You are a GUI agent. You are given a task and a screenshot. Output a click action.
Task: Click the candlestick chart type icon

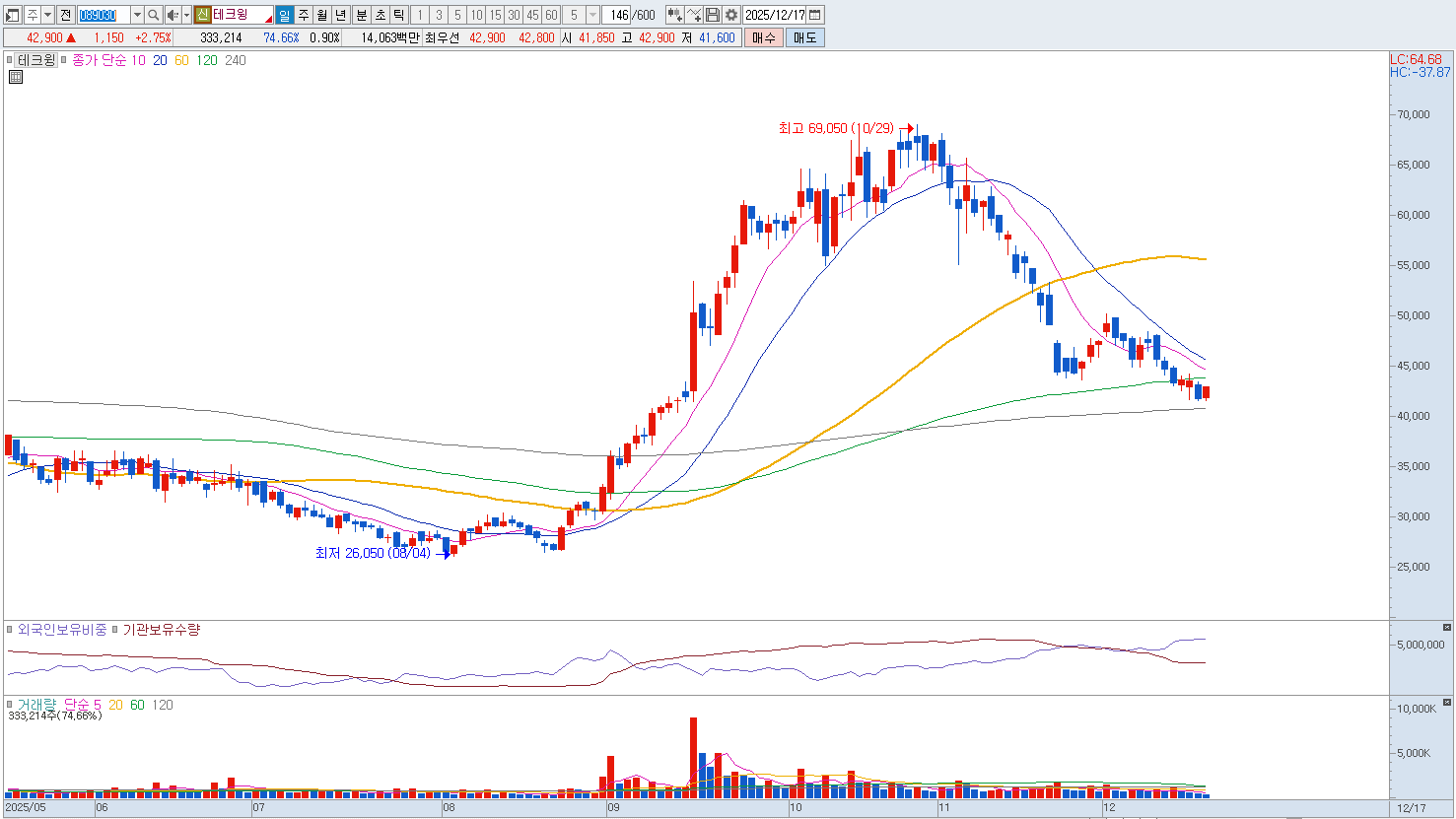click(674, 15)
